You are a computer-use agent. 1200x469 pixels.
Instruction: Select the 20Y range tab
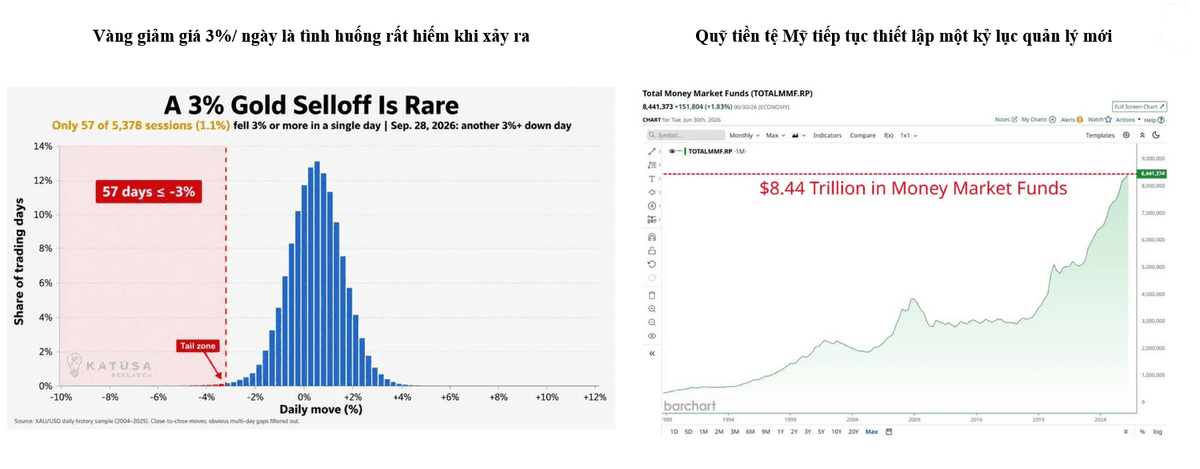point(853,432)
